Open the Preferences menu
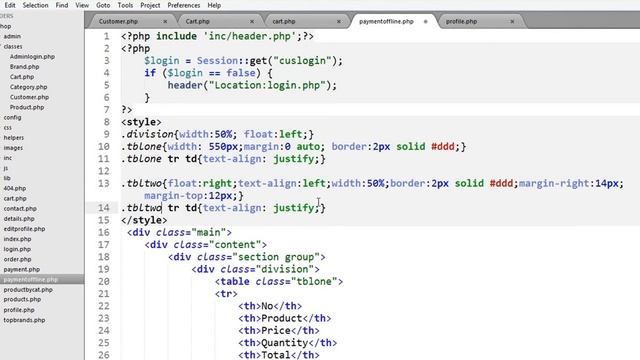 pos(184,5)
